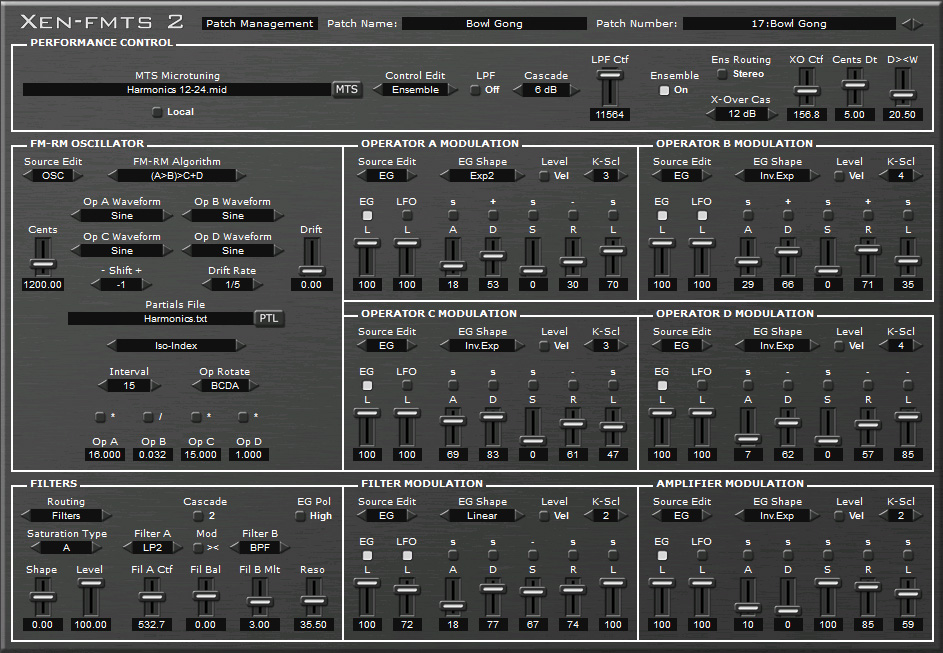Image resolution: width=943 pixels, height=653 pixels.
Task: Click right arrow of Filters Routing selector
Action: pos(106,516)
